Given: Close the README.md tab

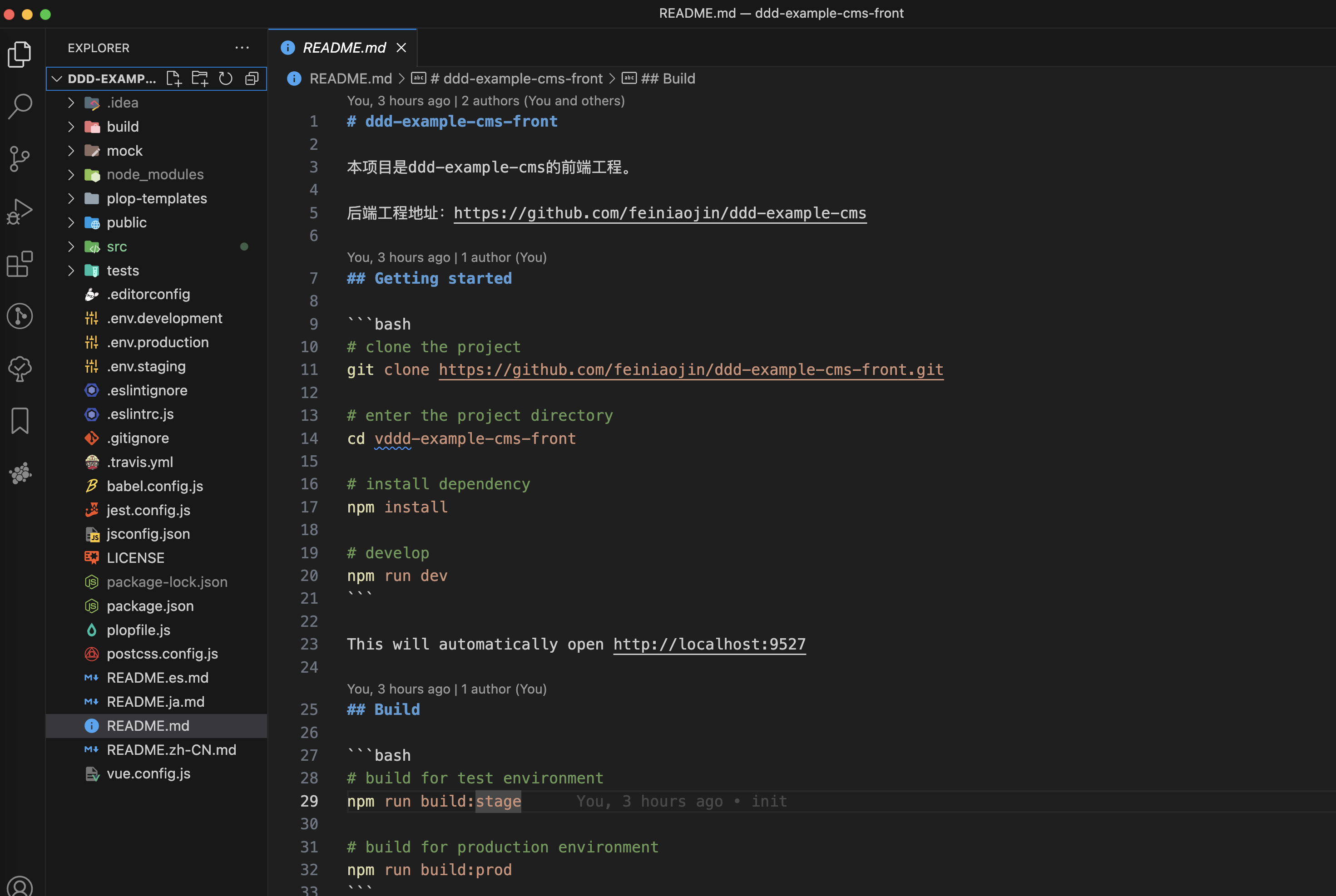Looking at the screenshot, I should point(401,47).
